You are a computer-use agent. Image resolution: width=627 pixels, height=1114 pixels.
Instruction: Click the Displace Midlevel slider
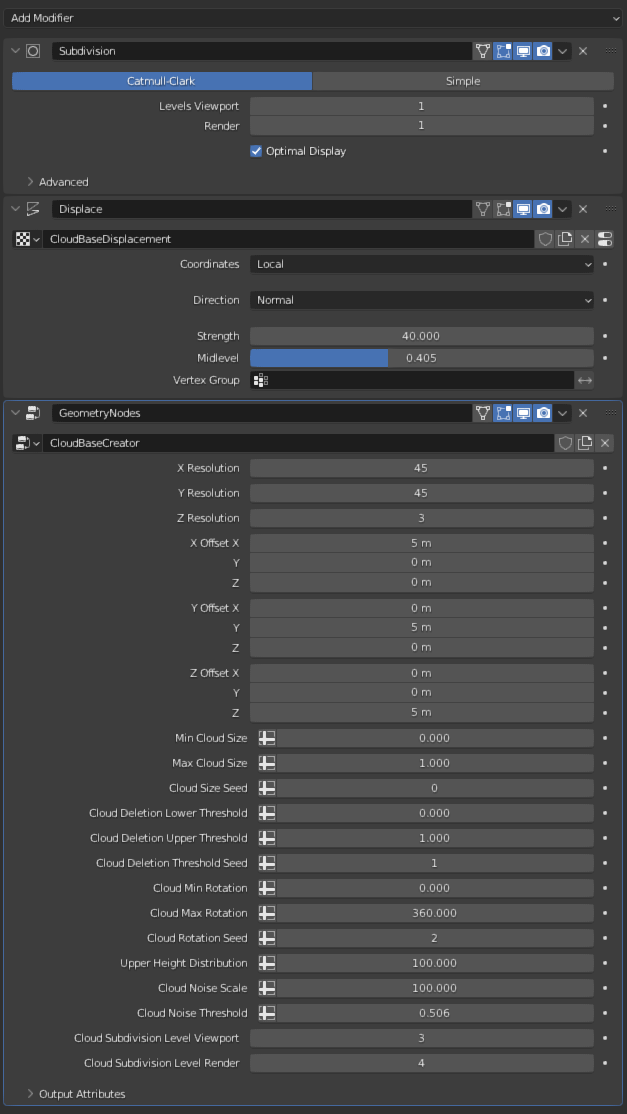coord(421,358)
